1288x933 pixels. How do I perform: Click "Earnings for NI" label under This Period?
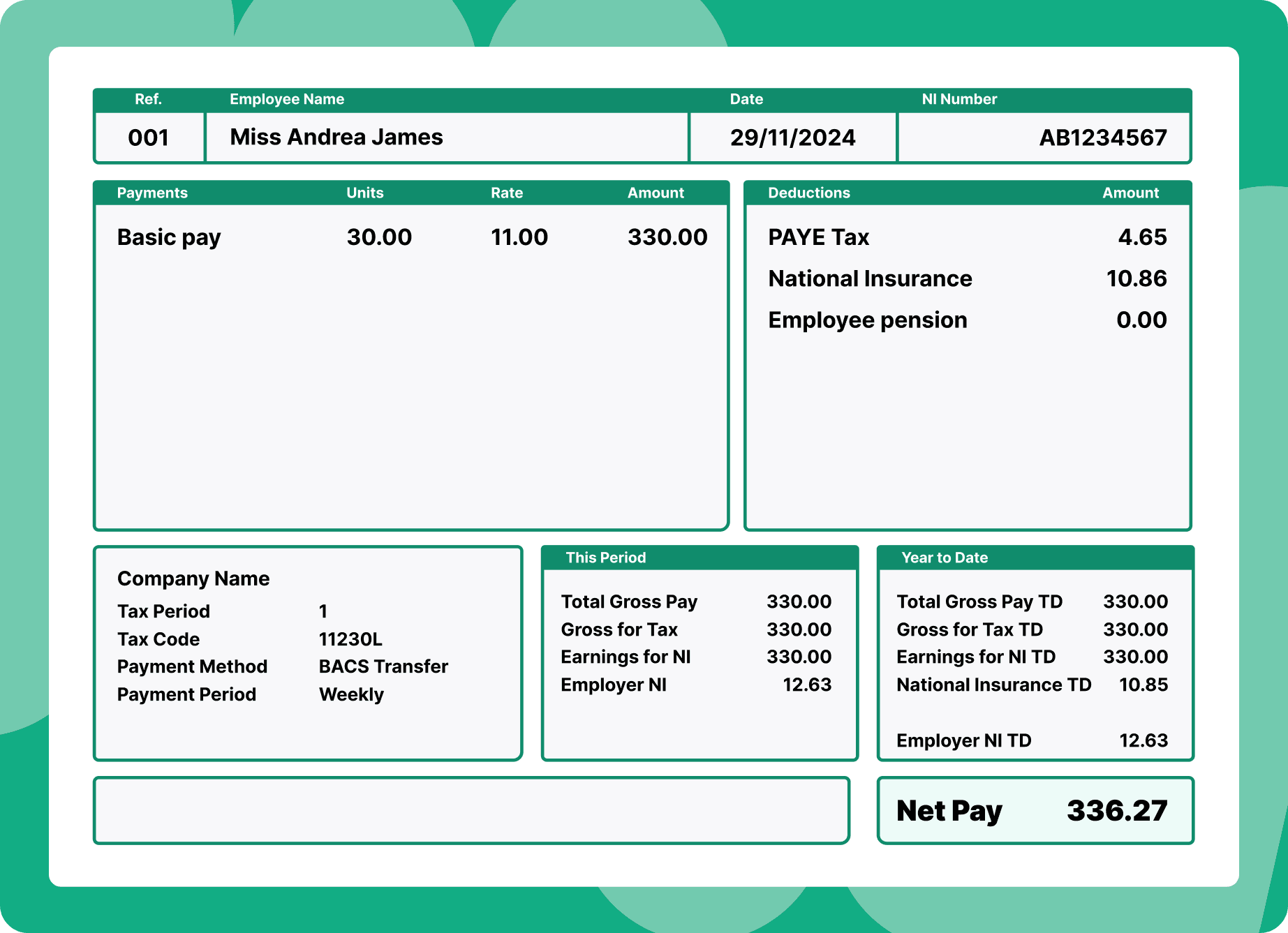click(x=626, y=657)
